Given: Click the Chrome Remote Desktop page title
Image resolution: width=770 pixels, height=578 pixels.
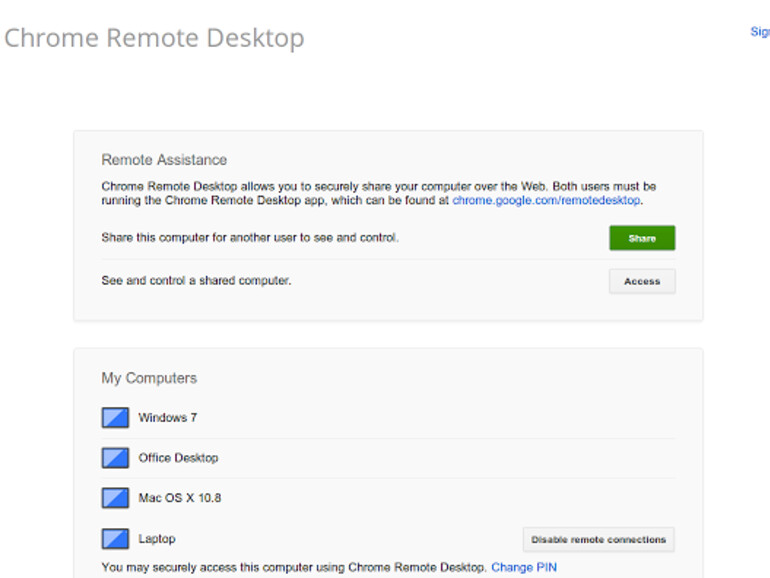Looking at the screenshot, I should click(x=154, y=38).
